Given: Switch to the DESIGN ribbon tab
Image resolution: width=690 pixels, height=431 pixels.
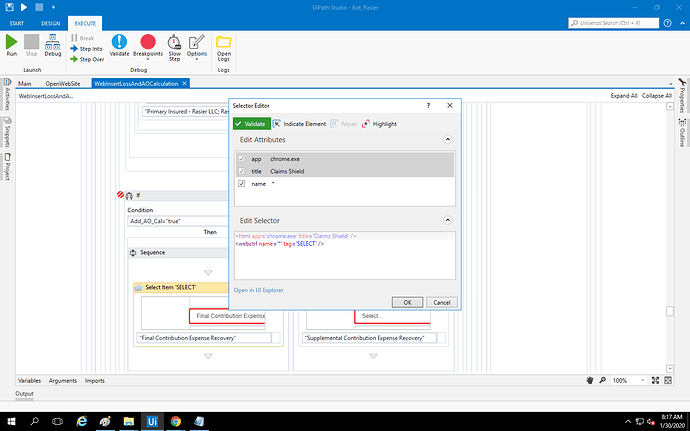Looking at the screenshot, I should [x=50, y=23].
